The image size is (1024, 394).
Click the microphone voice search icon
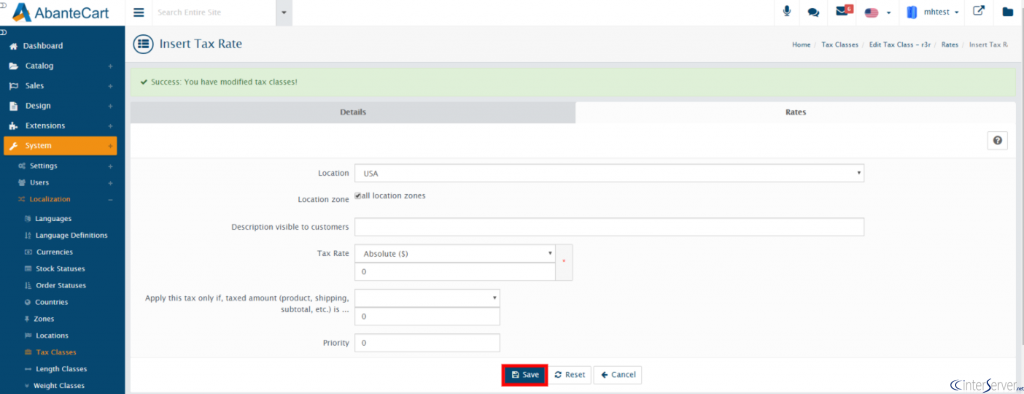tap(787, 12)
